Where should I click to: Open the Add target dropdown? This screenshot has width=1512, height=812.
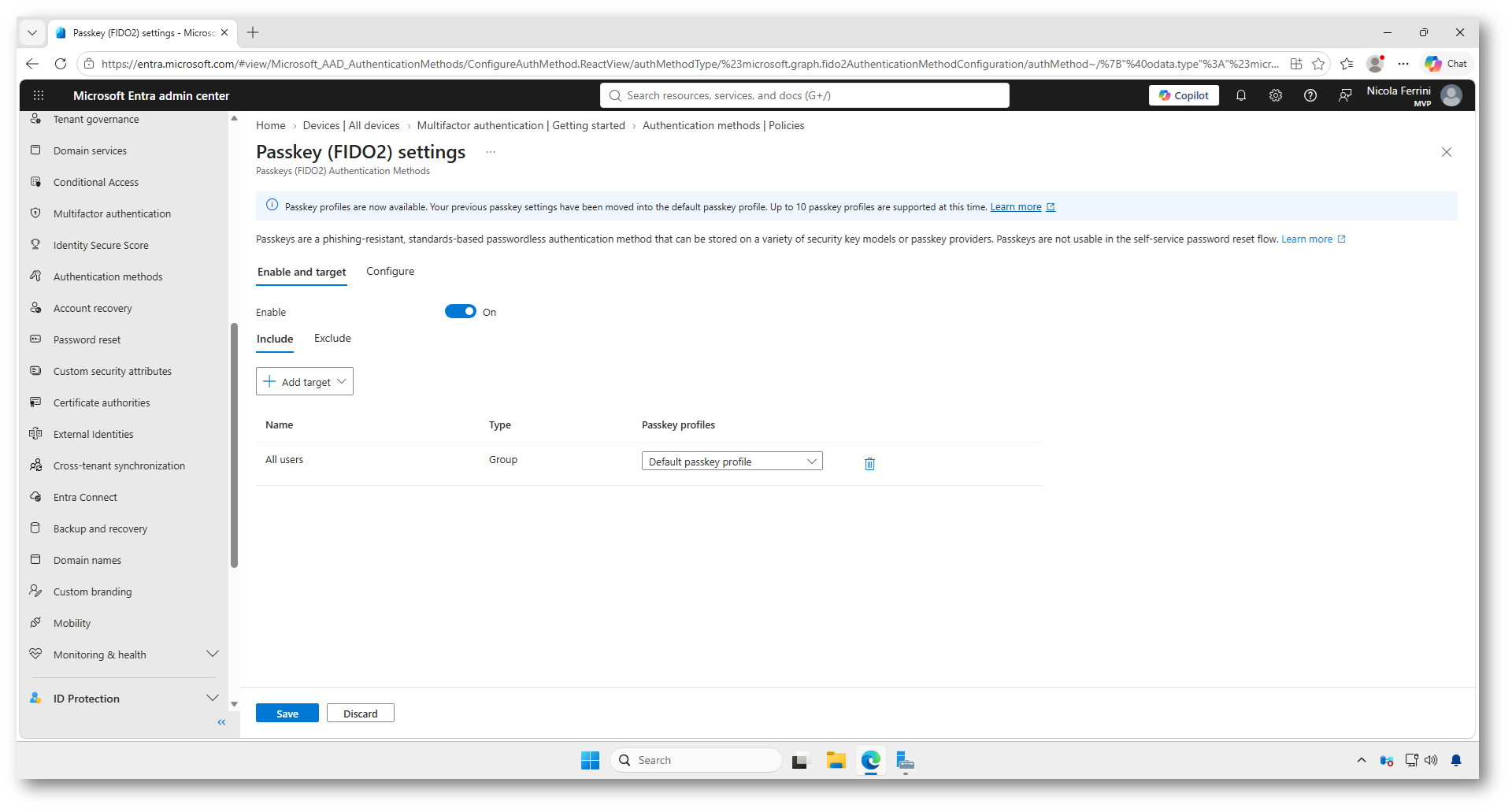[305, 381]
